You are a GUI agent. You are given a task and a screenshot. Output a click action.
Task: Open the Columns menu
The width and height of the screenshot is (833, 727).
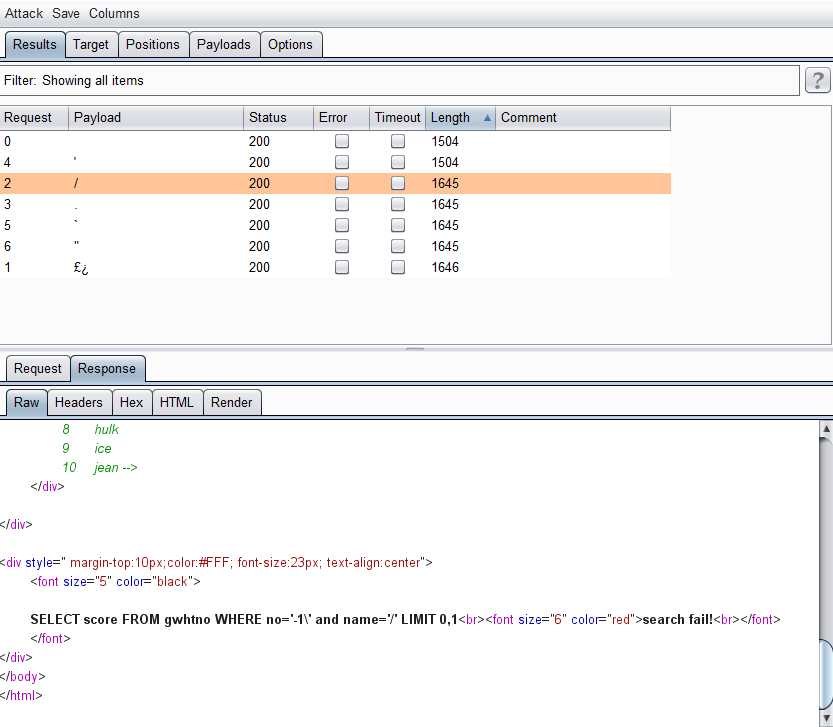click(x=114, y=13)
